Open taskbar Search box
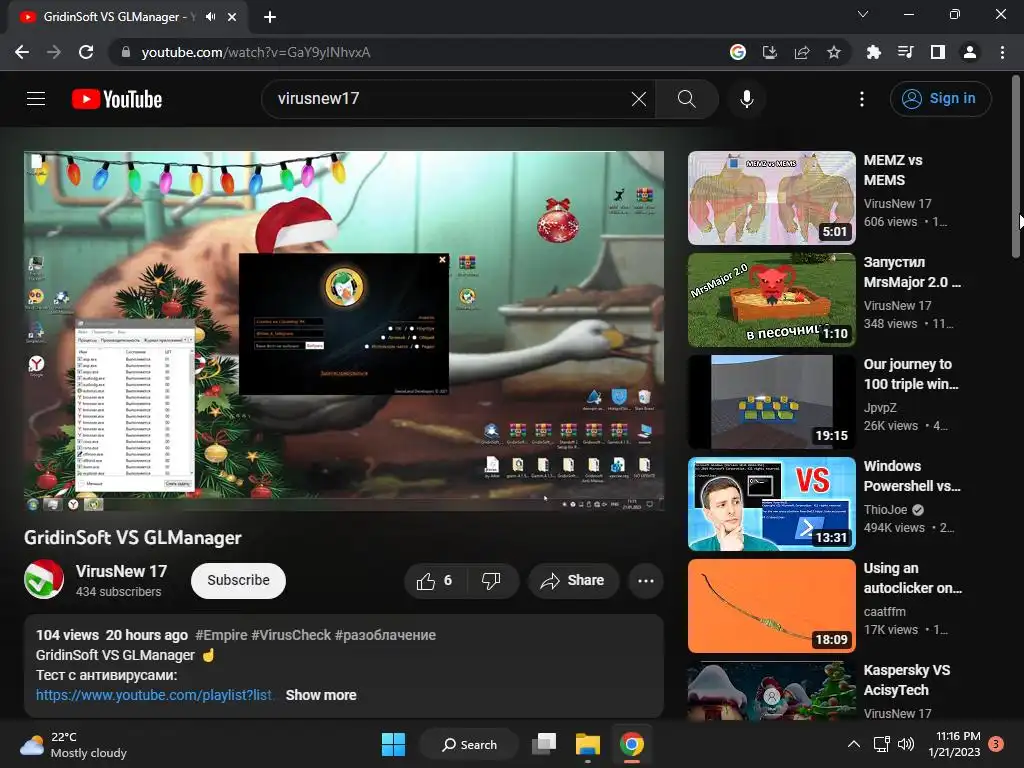The image size is (1024, 768). (x=470, y=744)
